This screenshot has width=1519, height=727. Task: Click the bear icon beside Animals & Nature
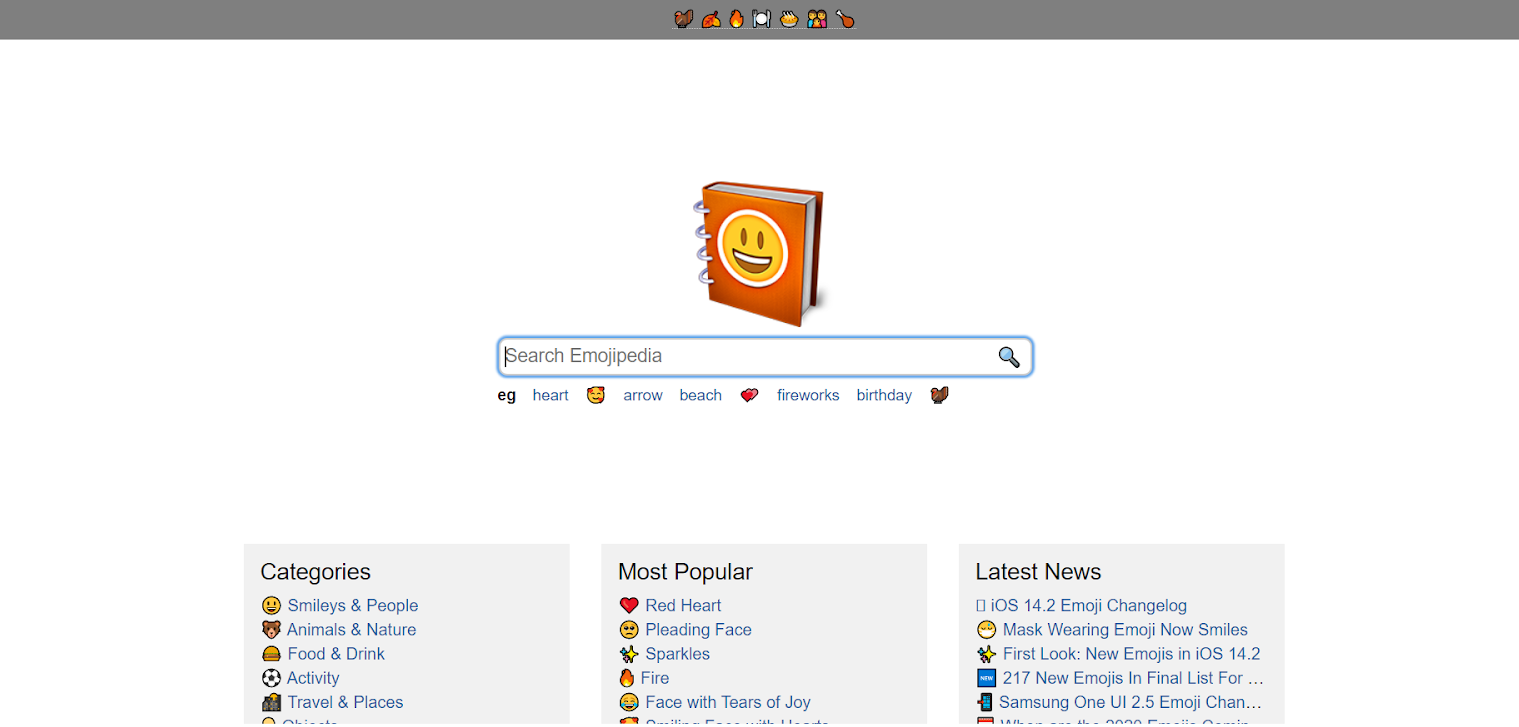click(x=271, y=630)
